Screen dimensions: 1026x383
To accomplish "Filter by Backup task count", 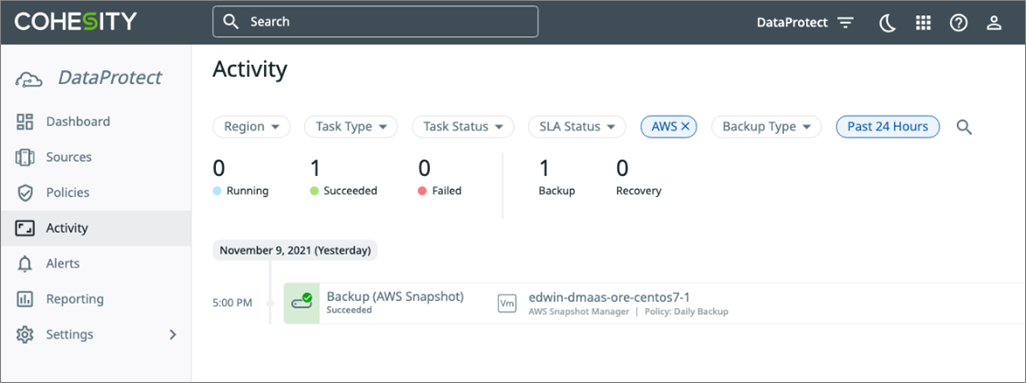I will (556, 178).
